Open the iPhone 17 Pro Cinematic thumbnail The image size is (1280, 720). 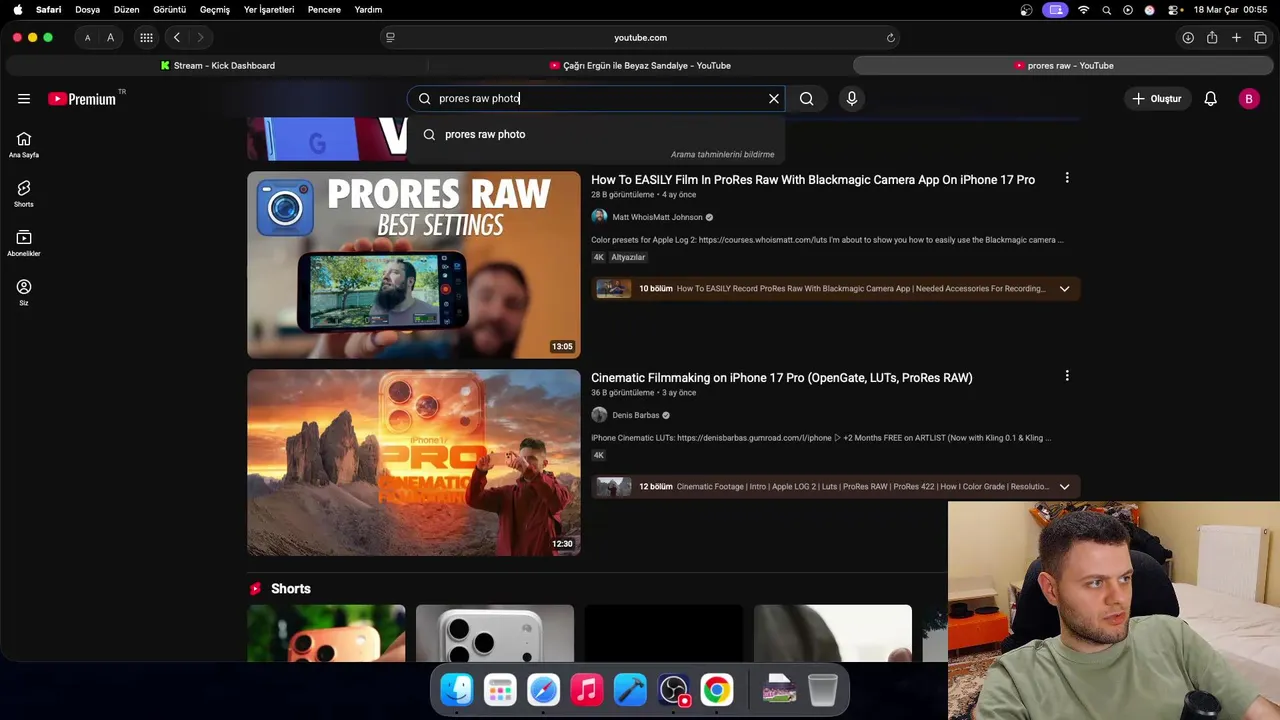[414, 463]
